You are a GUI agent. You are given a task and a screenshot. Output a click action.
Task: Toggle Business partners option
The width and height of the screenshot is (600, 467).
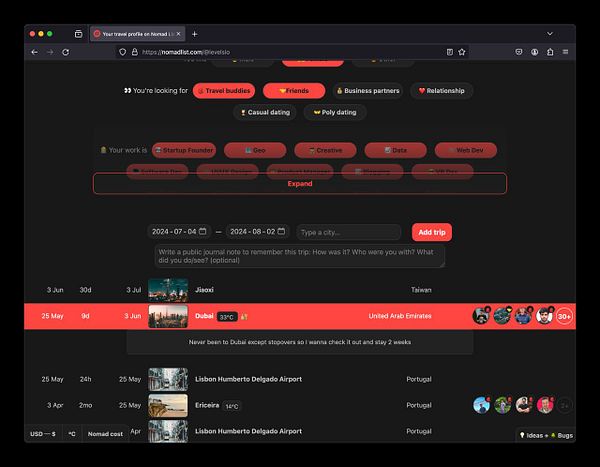tap(368, 91)
